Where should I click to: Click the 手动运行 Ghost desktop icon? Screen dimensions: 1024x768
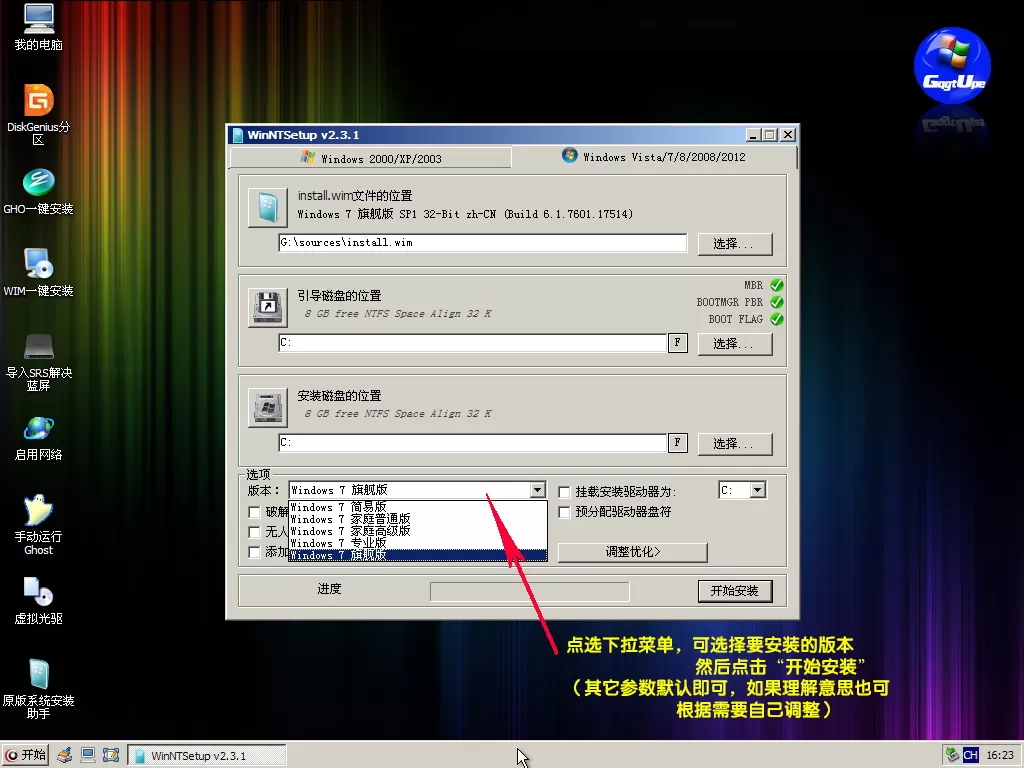pos(38,511)
